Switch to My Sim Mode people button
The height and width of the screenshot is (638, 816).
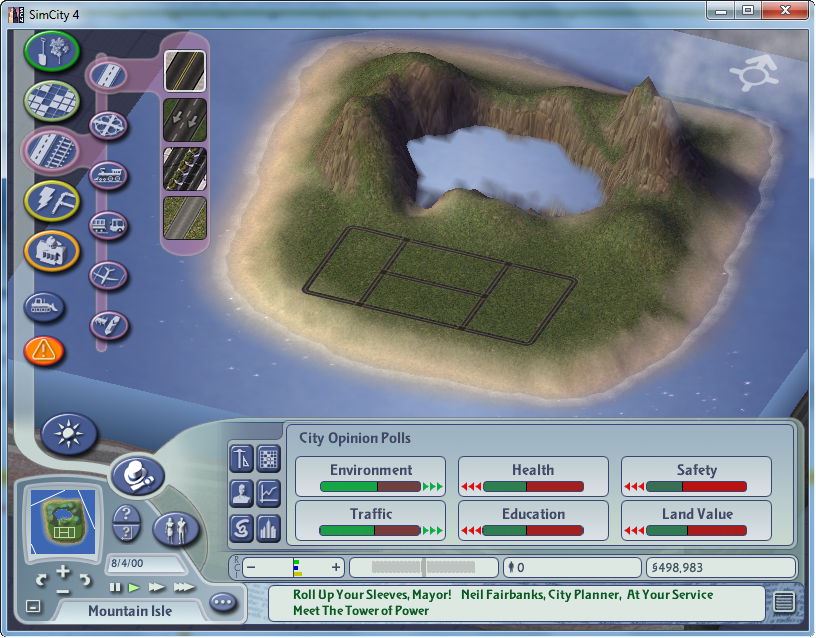point(176,528)
